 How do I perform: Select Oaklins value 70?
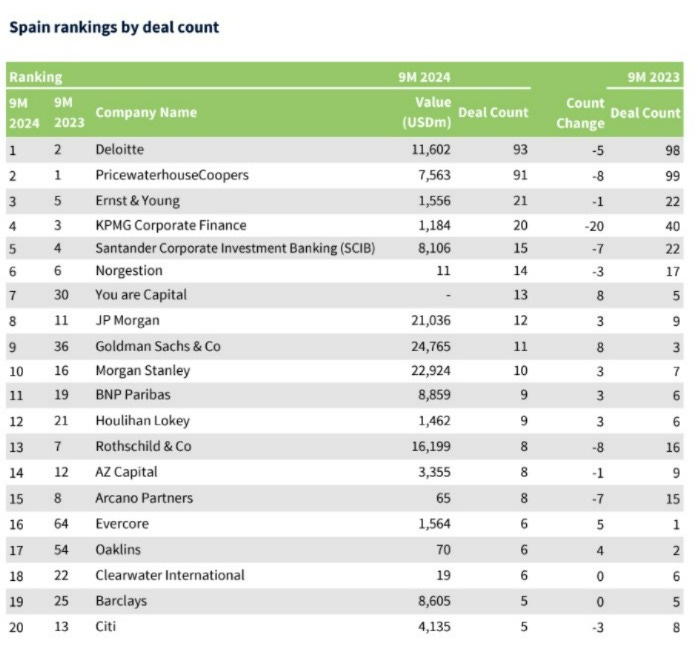443,550
